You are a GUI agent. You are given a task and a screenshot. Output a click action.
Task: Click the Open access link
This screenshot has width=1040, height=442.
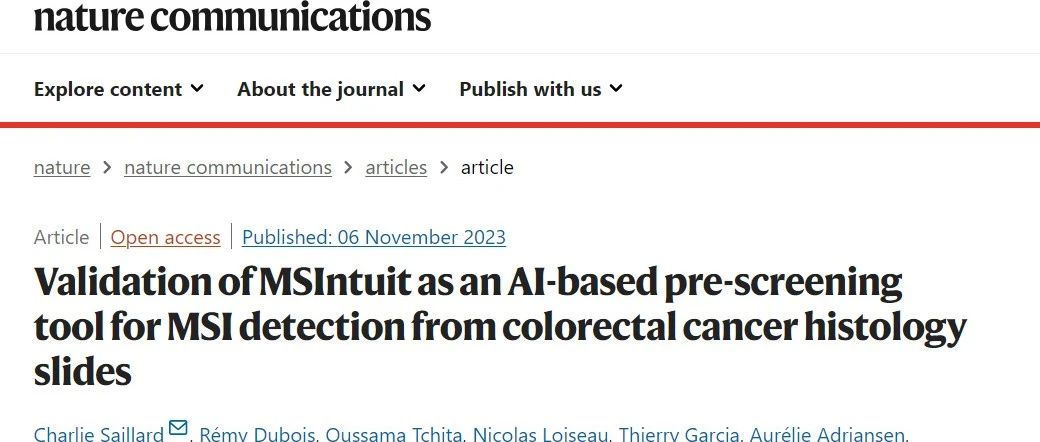pyautogui.click(x=165, y=237)
